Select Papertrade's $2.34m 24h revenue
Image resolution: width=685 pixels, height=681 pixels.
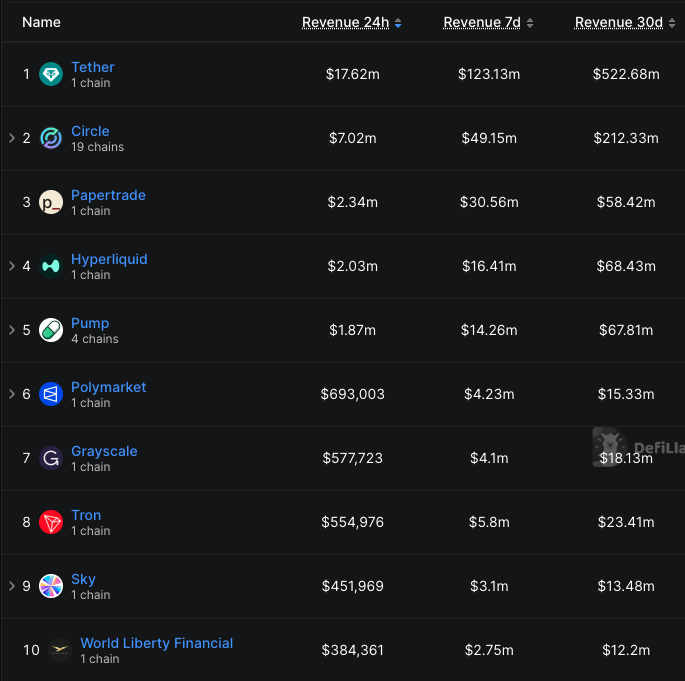pos(353,202)
